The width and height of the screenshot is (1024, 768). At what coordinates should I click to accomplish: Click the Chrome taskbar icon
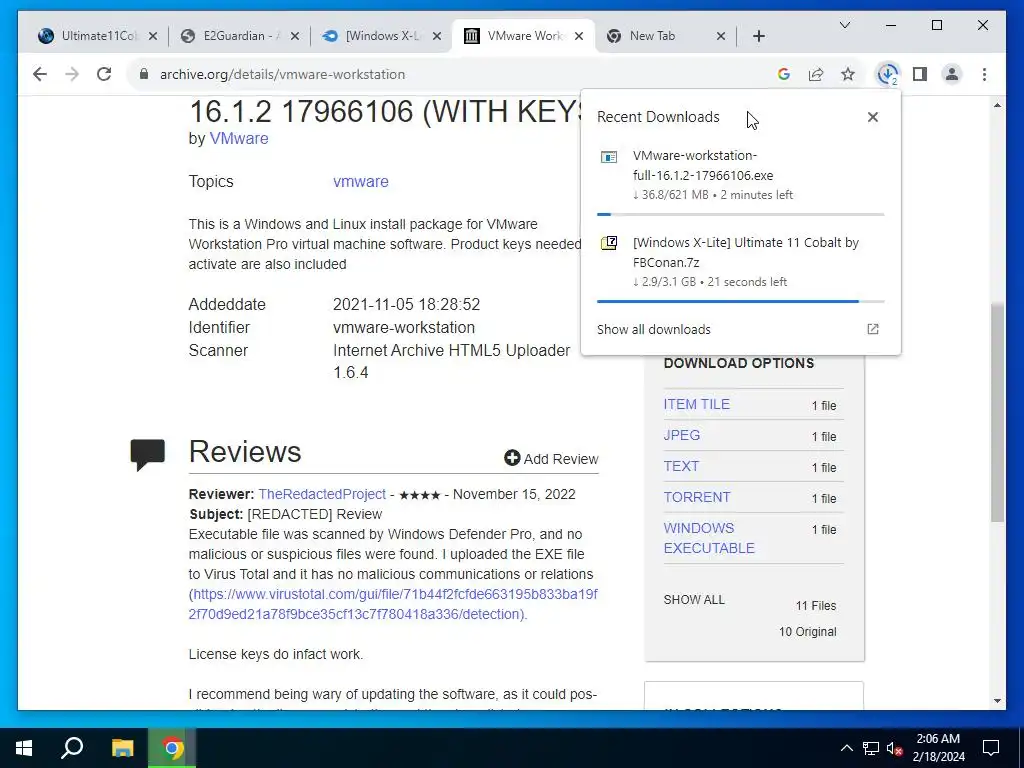point(172,748)
